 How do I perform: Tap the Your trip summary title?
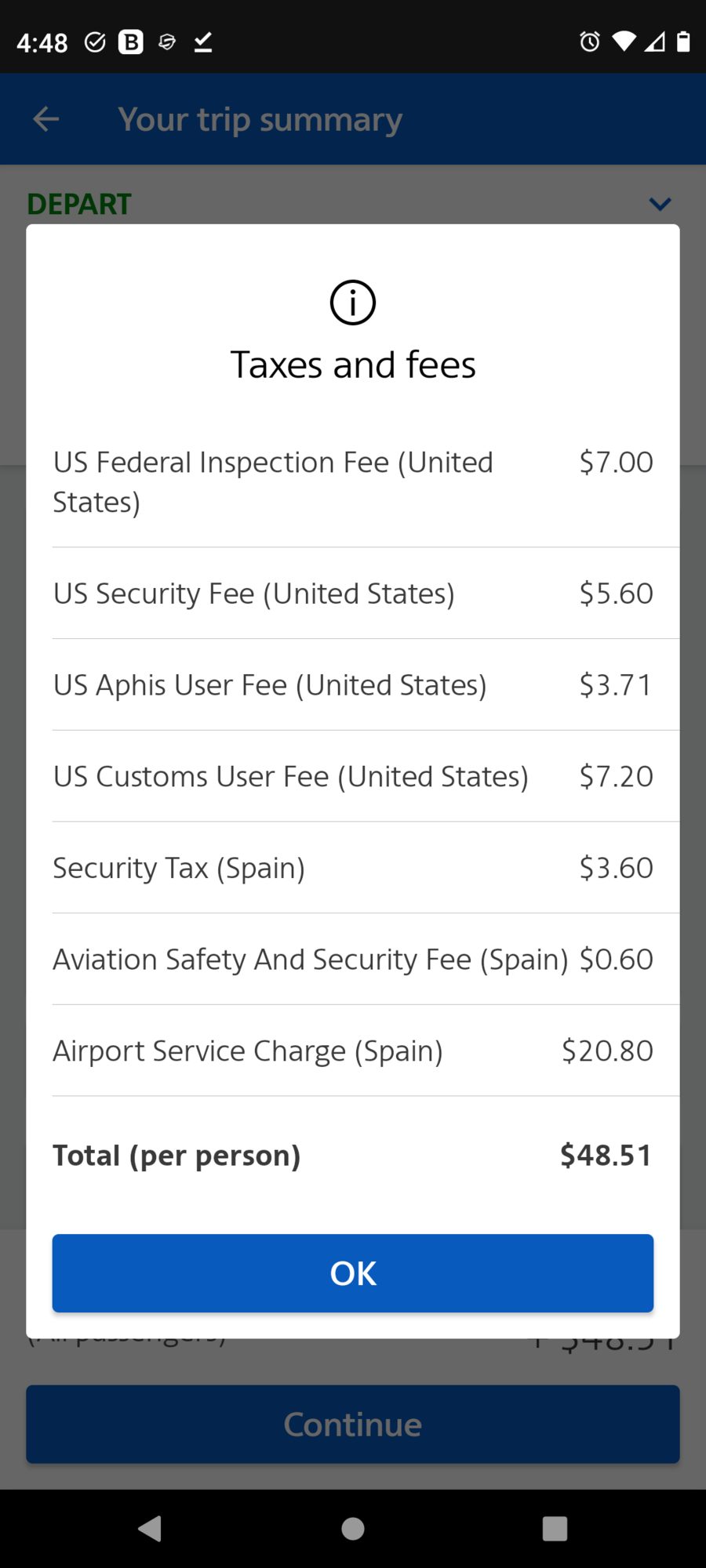pos(260,119)
